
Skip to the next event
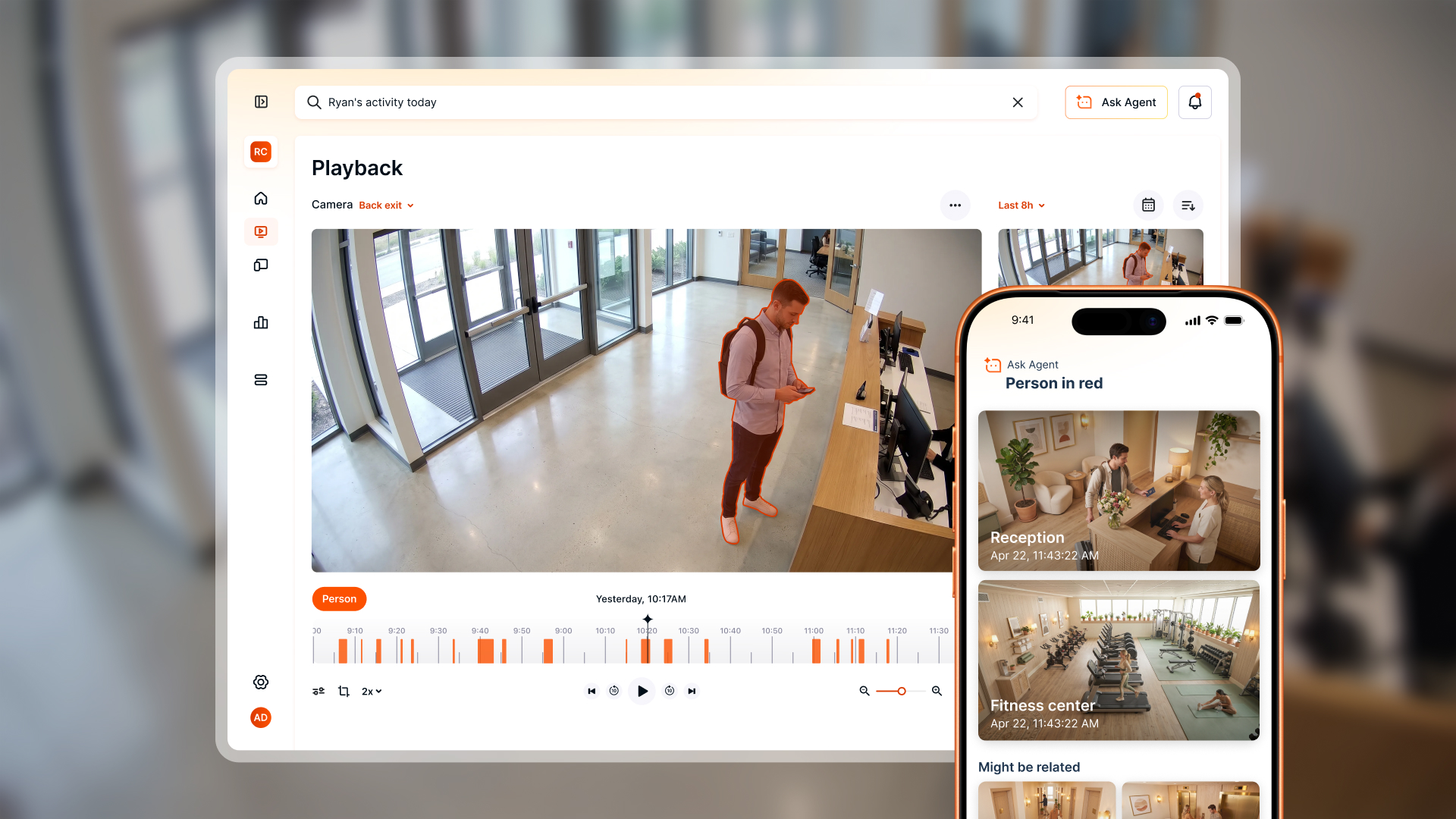[x=692, y=692]
